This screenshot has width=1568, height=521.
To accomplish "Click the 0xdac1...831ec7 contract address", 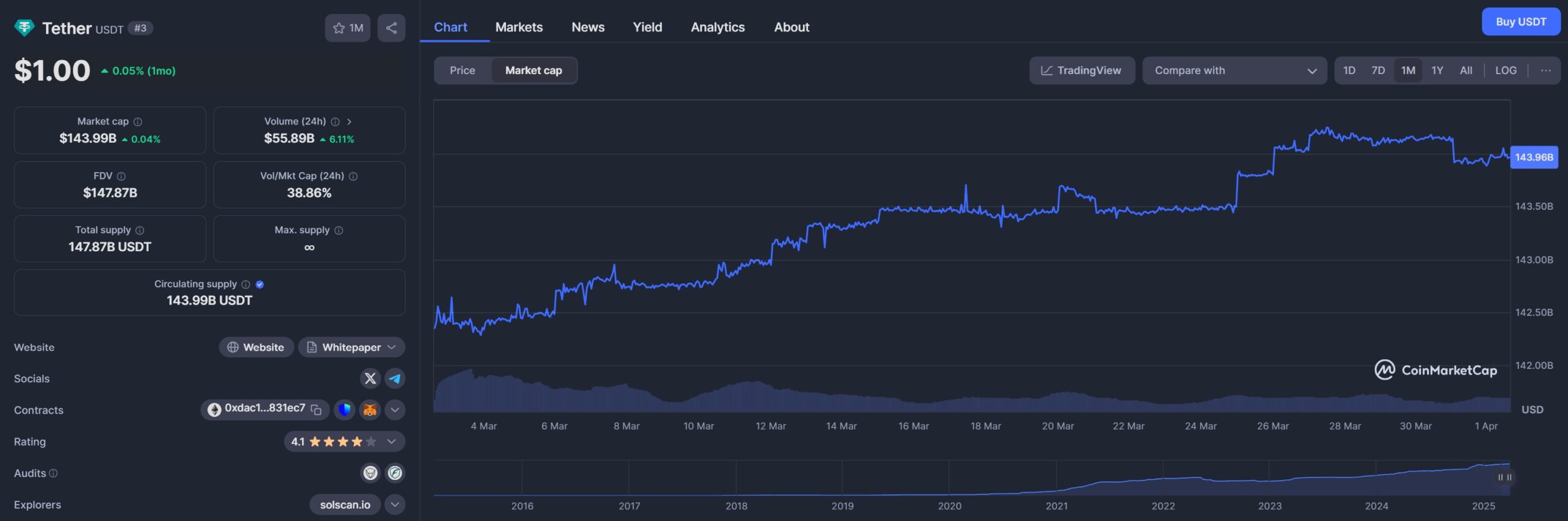I will [x=265, y=408].
